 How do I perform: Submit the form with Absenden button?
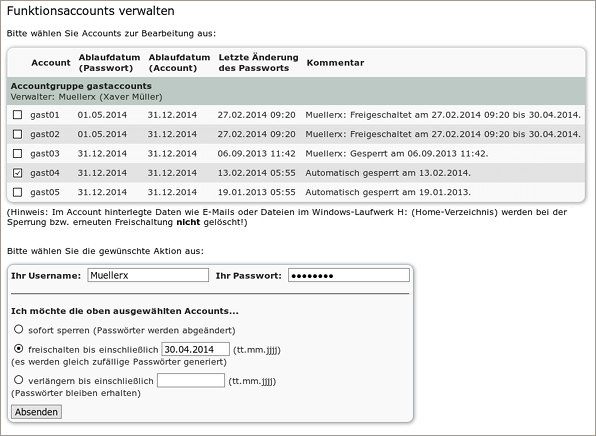point(36,412)
